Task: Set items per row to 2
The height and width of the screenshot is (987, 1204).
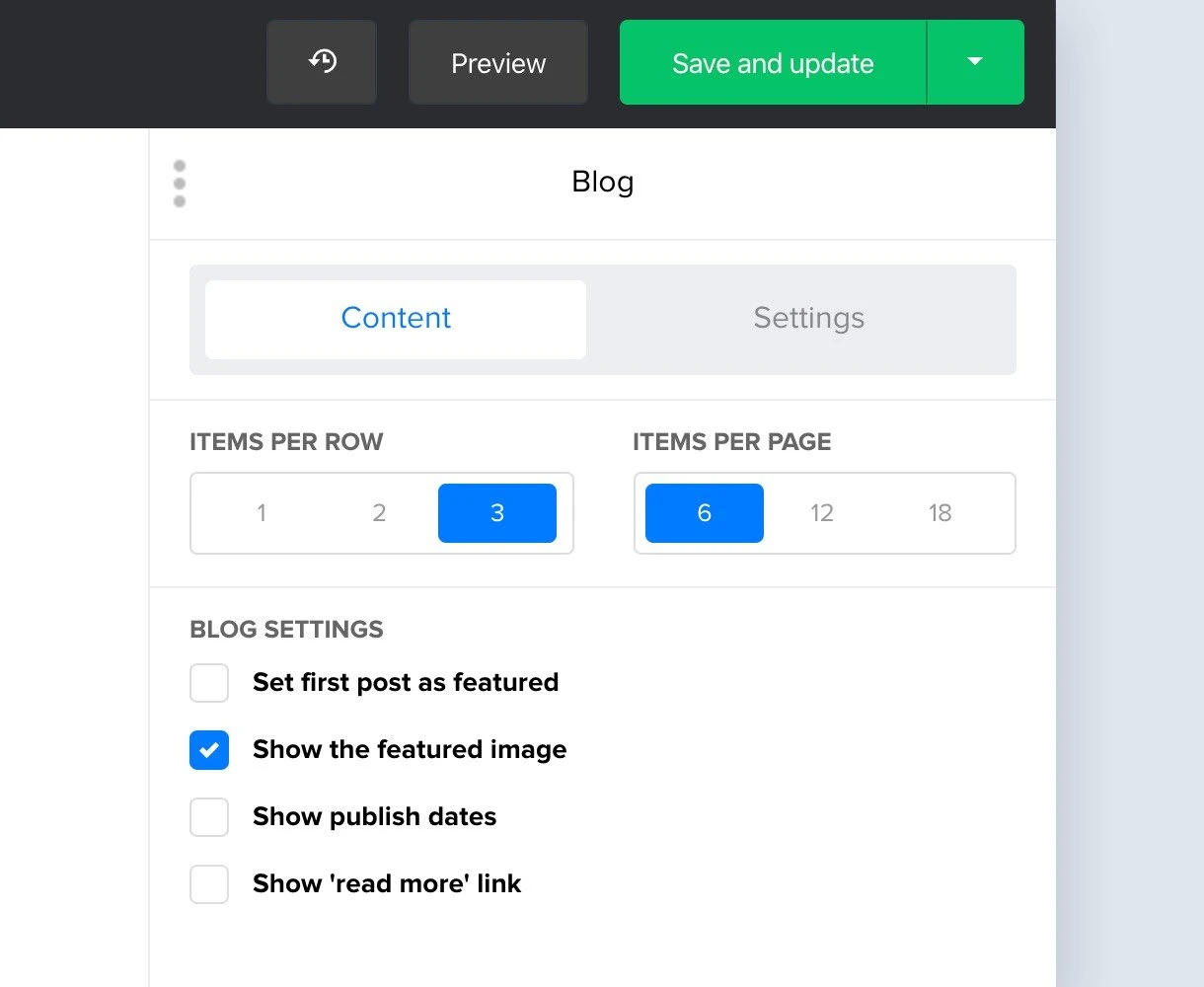Action: tap(379, 513)
